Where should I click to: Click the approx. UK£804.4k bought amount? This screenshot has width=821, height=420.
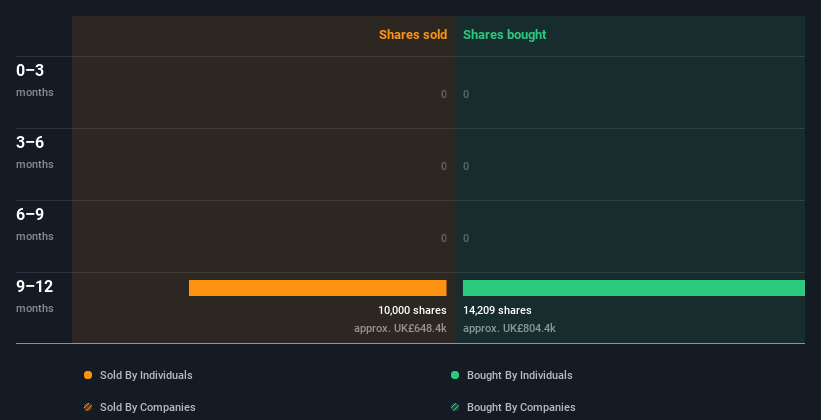pyautogui.click(x=509, y=328)
